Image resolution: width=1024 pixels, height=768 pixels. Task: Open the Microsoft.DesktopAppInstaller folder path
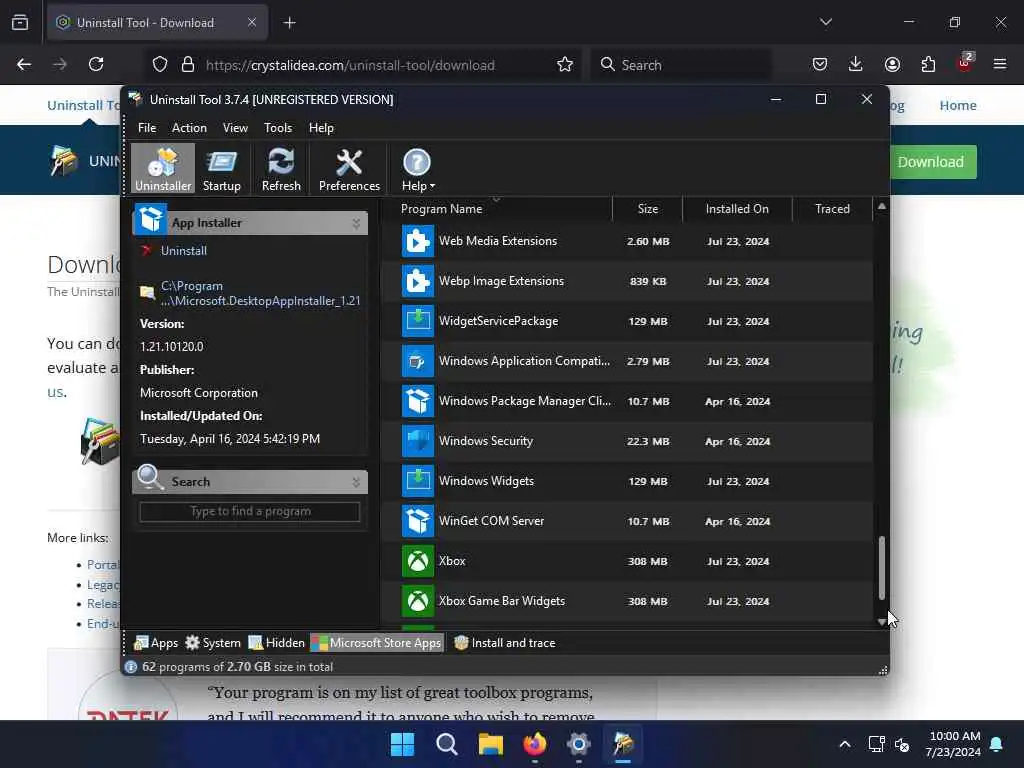[x=261, y=293]
